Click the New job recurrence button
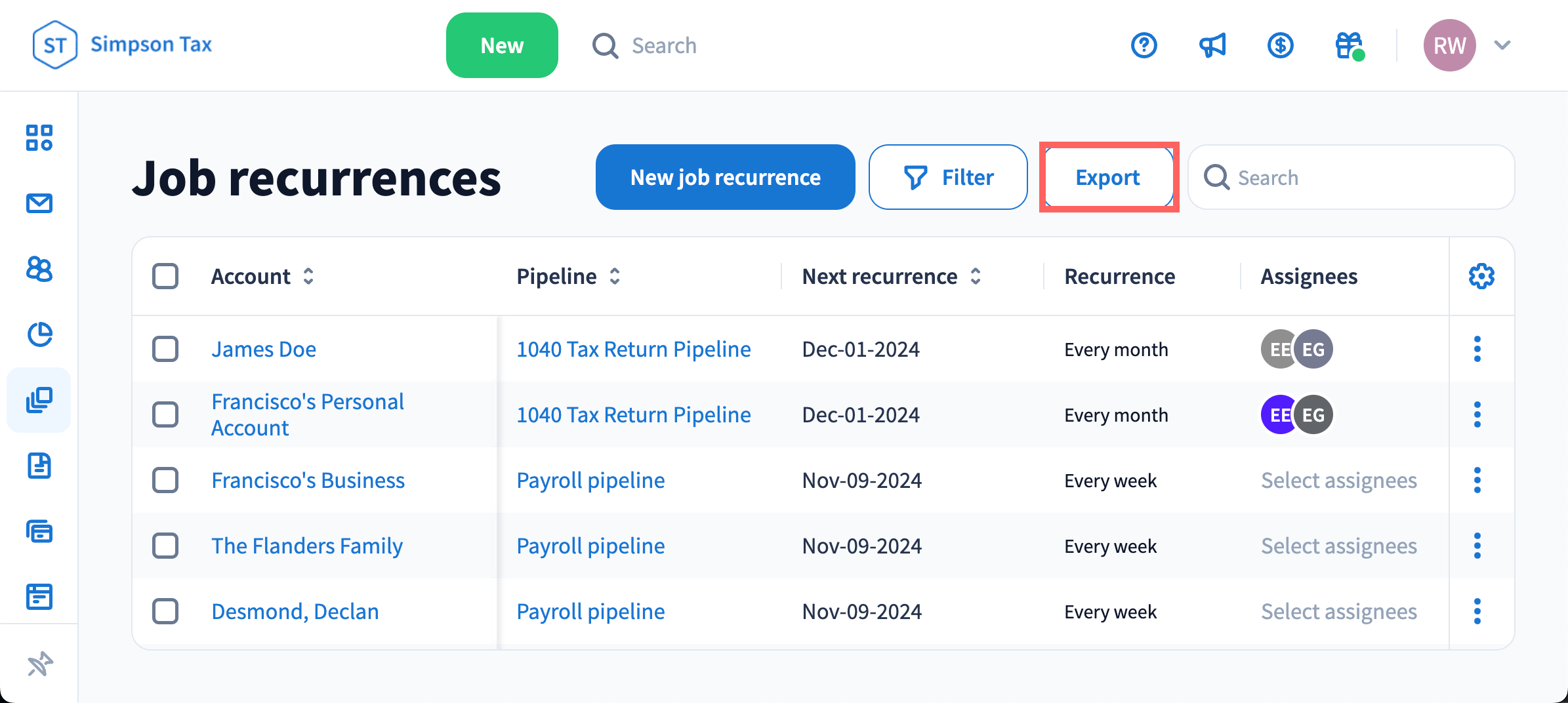 pyautogui.click(x=725, y=177)
